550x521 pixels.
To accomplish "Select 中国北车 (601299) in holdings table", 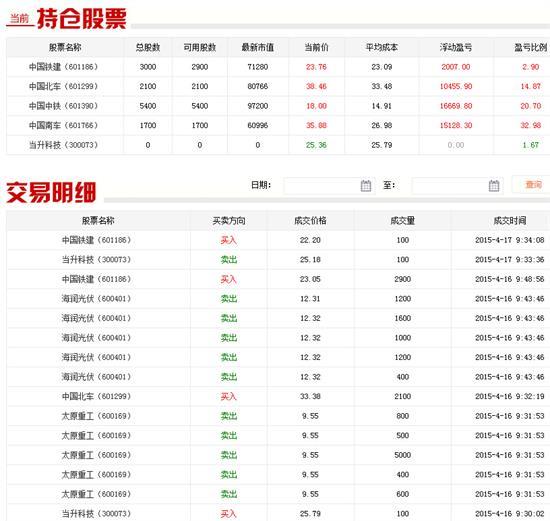I will click(63, 86).
